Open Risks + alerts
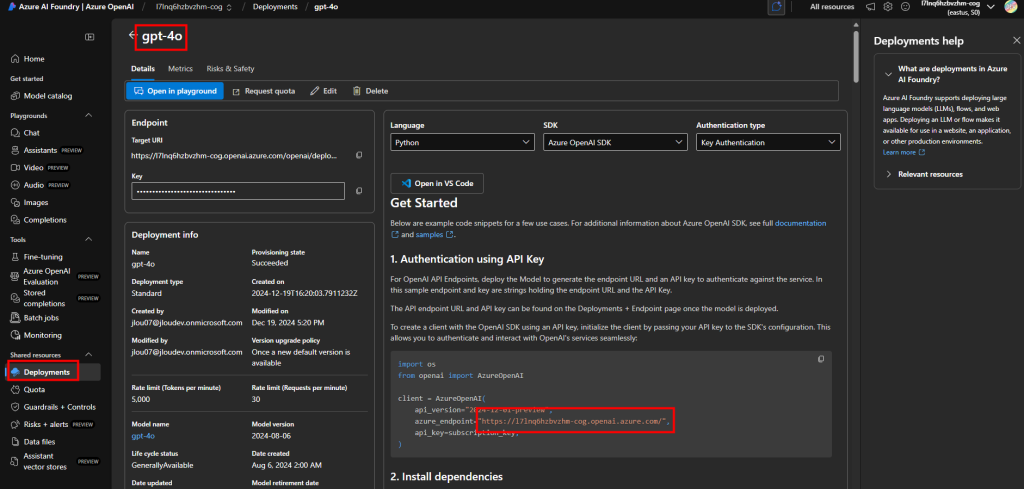Screen dimensions: 1024x489 [52, 424]
